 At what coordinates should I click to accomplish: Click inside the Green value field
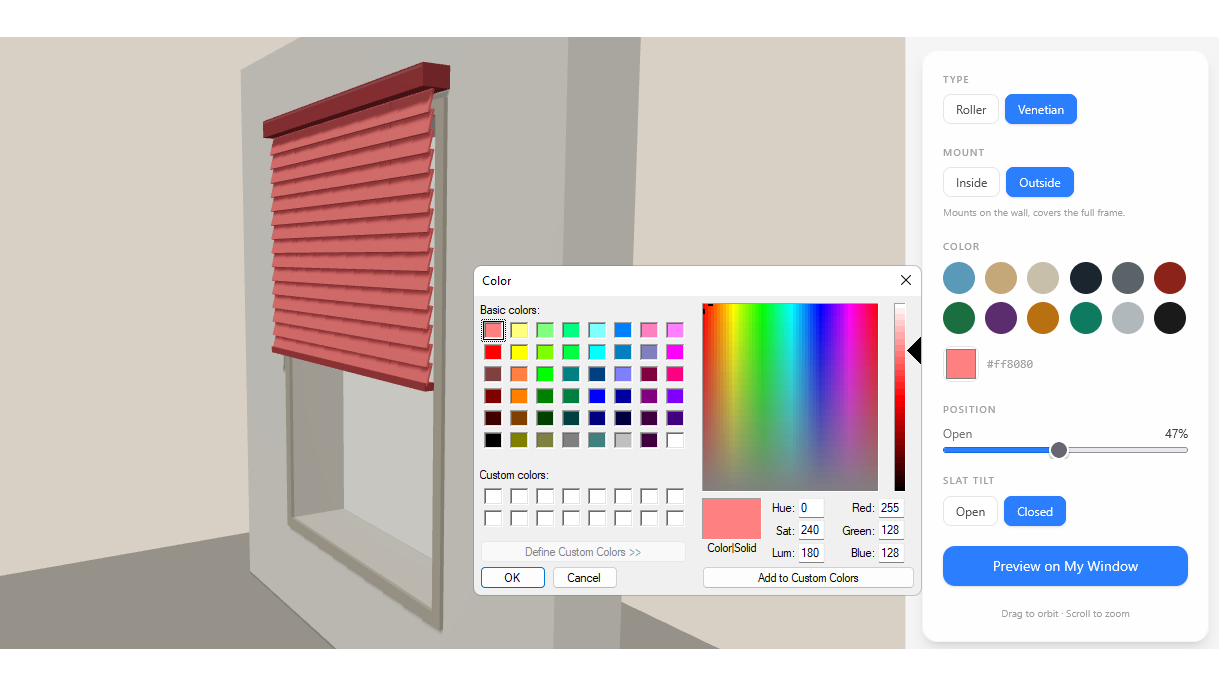point(891,531)
